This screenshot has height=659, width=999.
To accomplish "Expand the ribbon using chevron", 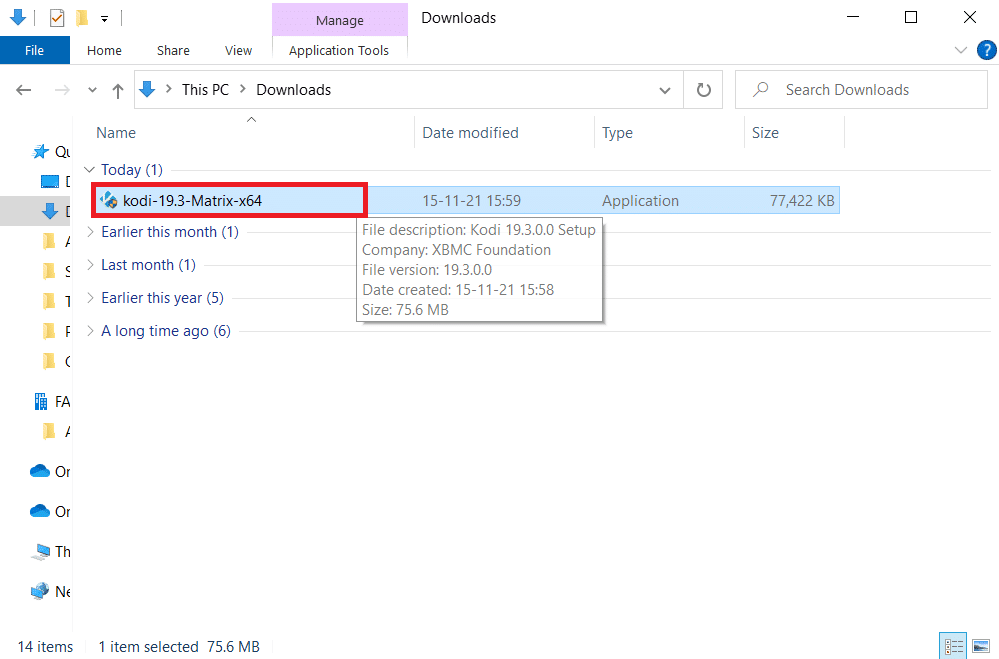I will point(961,50).
